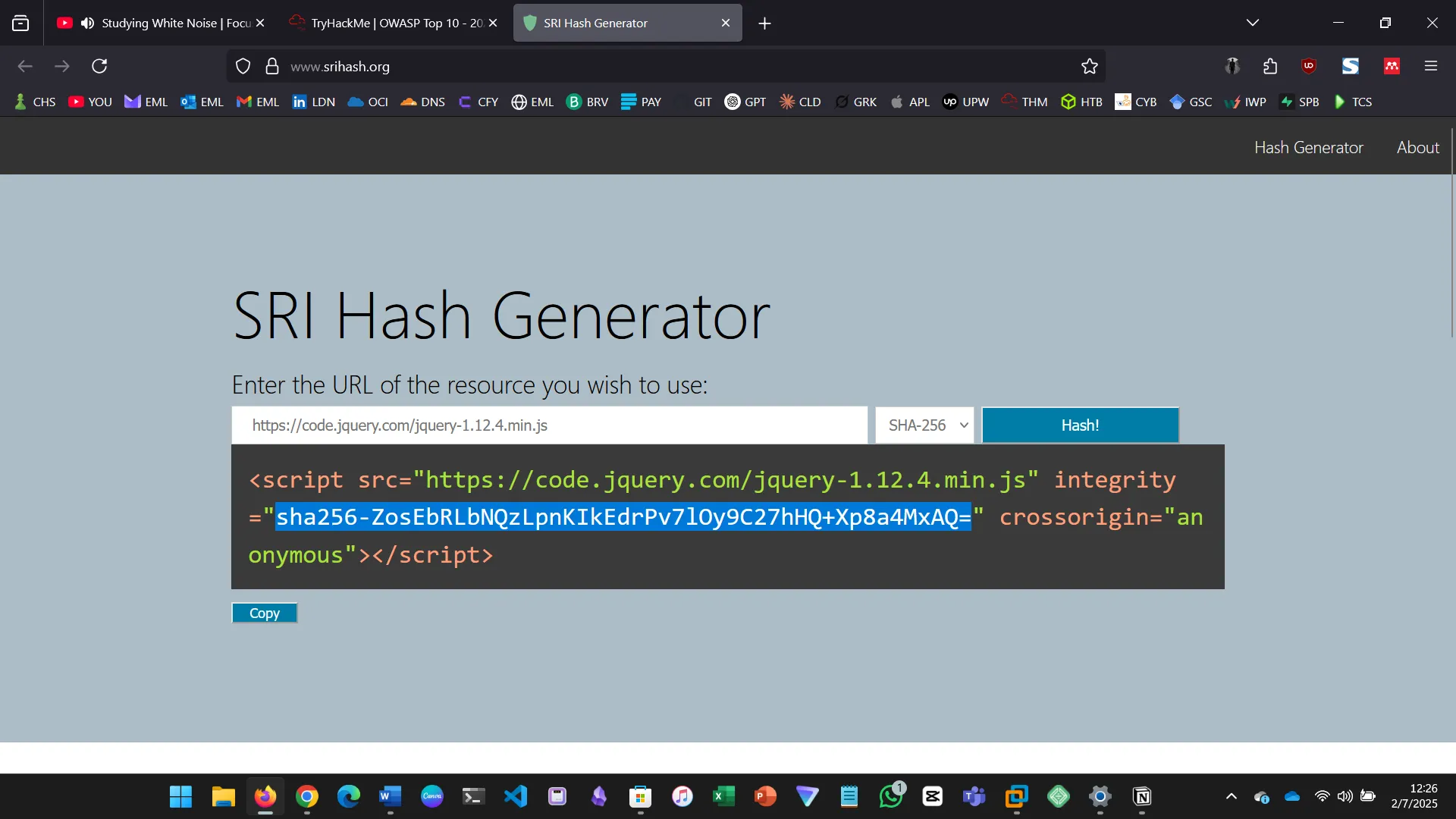Click the site padlock security icon
Screen dimensions: 1456x819
(272, 67)
